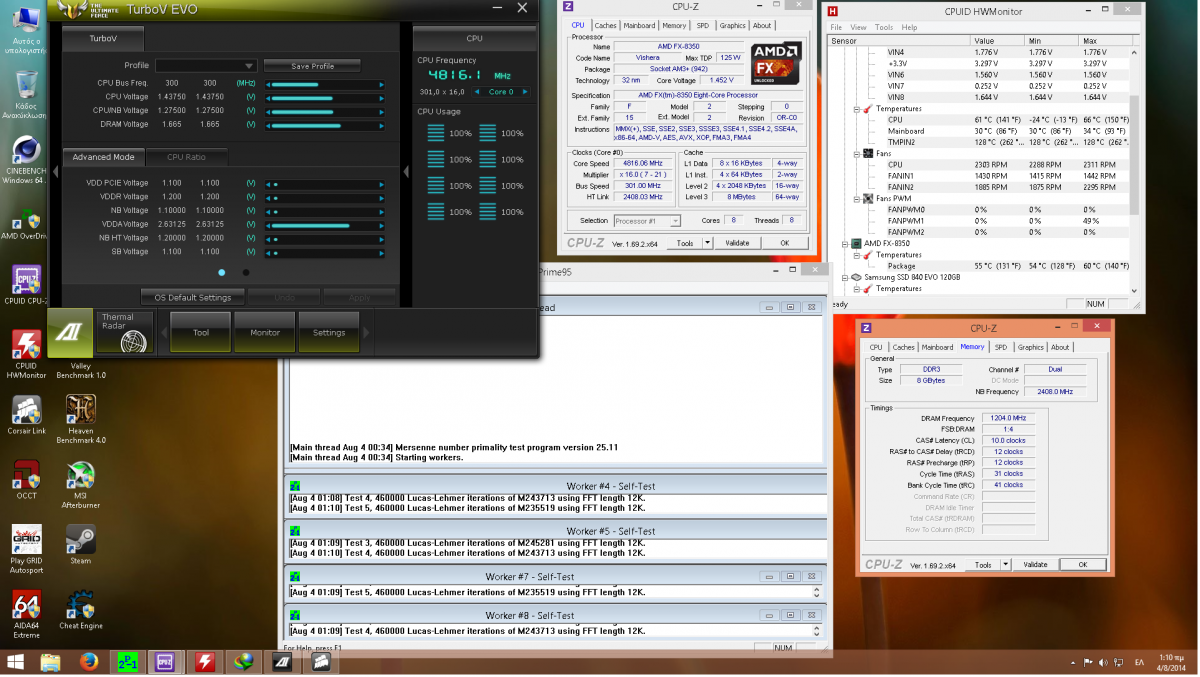Select the Steam desktop icon
Viewport: 1200px width, 677px height.
click(x=81, y=546)
